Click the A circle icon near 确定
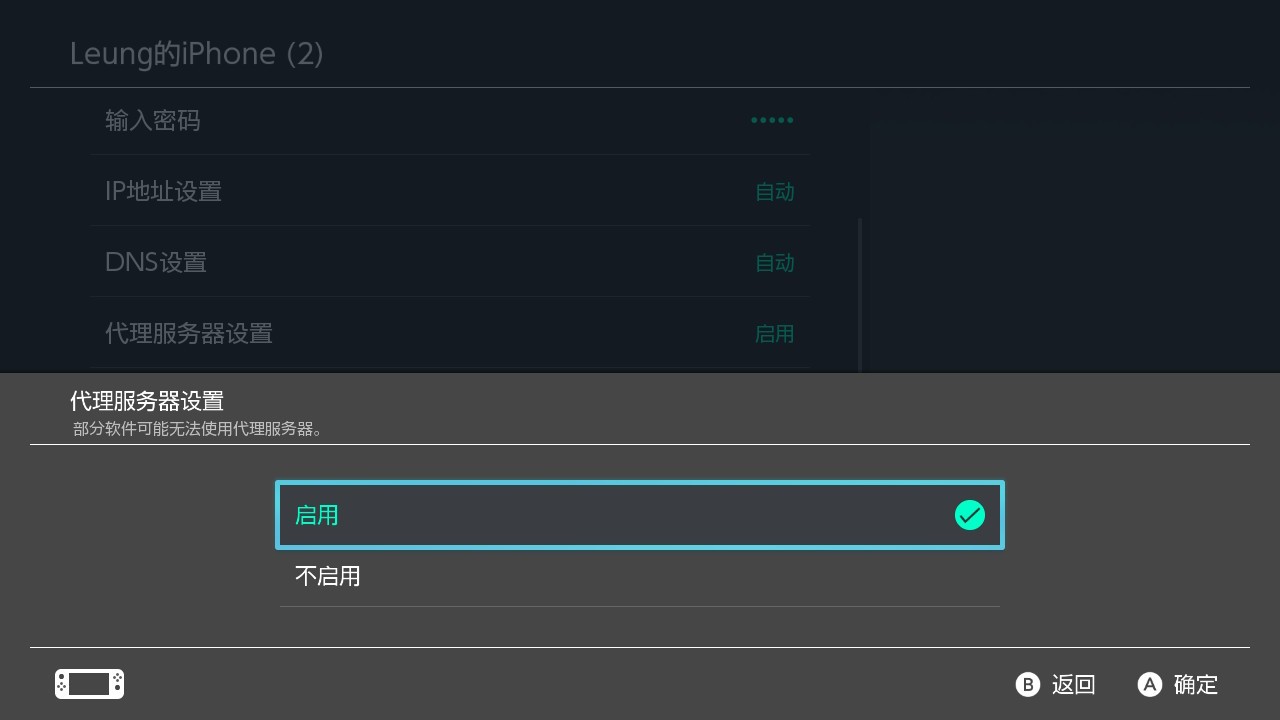 coord(1149,685)
